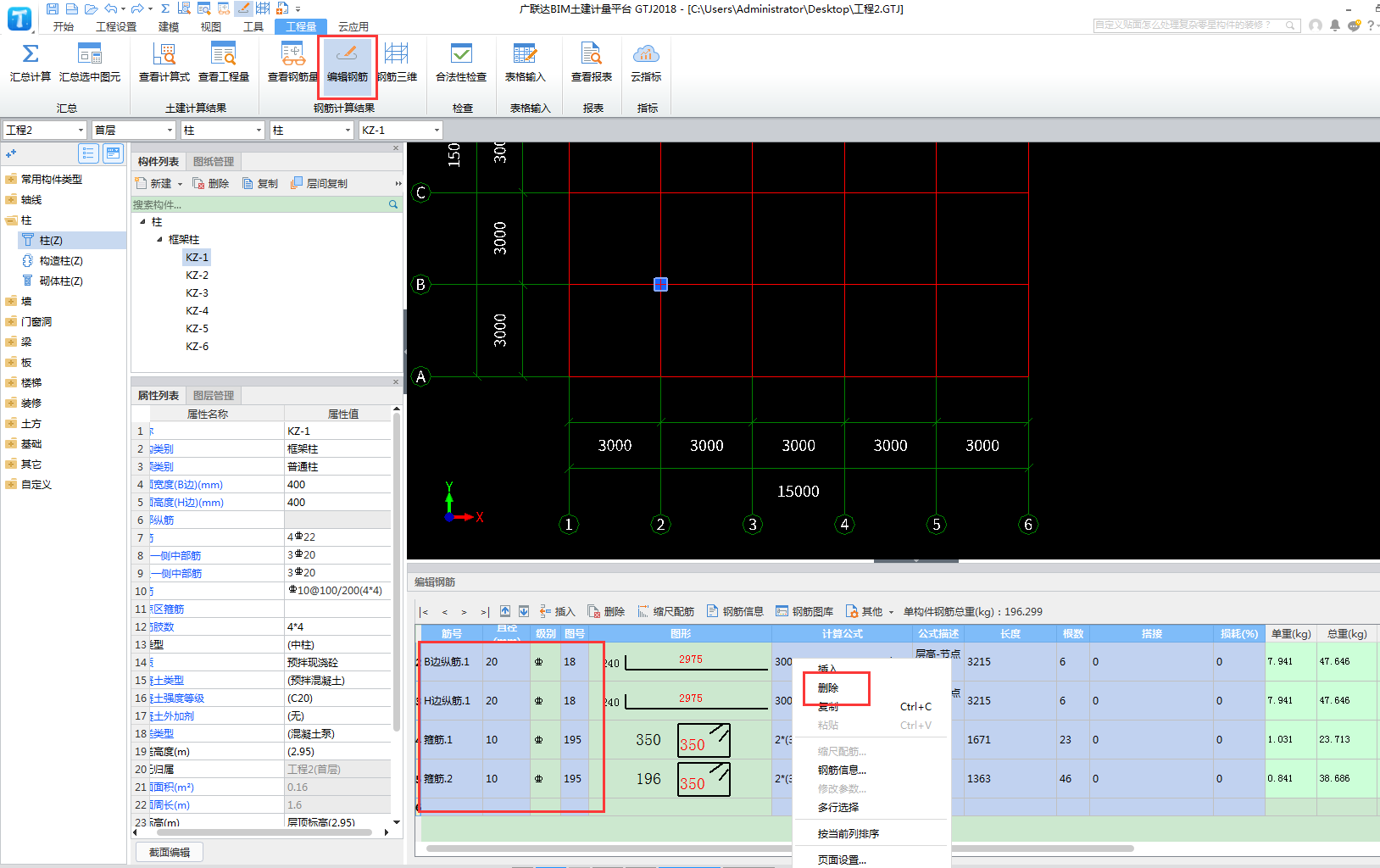
Task: Click 层间复制 in the component list toolbar
Action: tap(319, 183)
